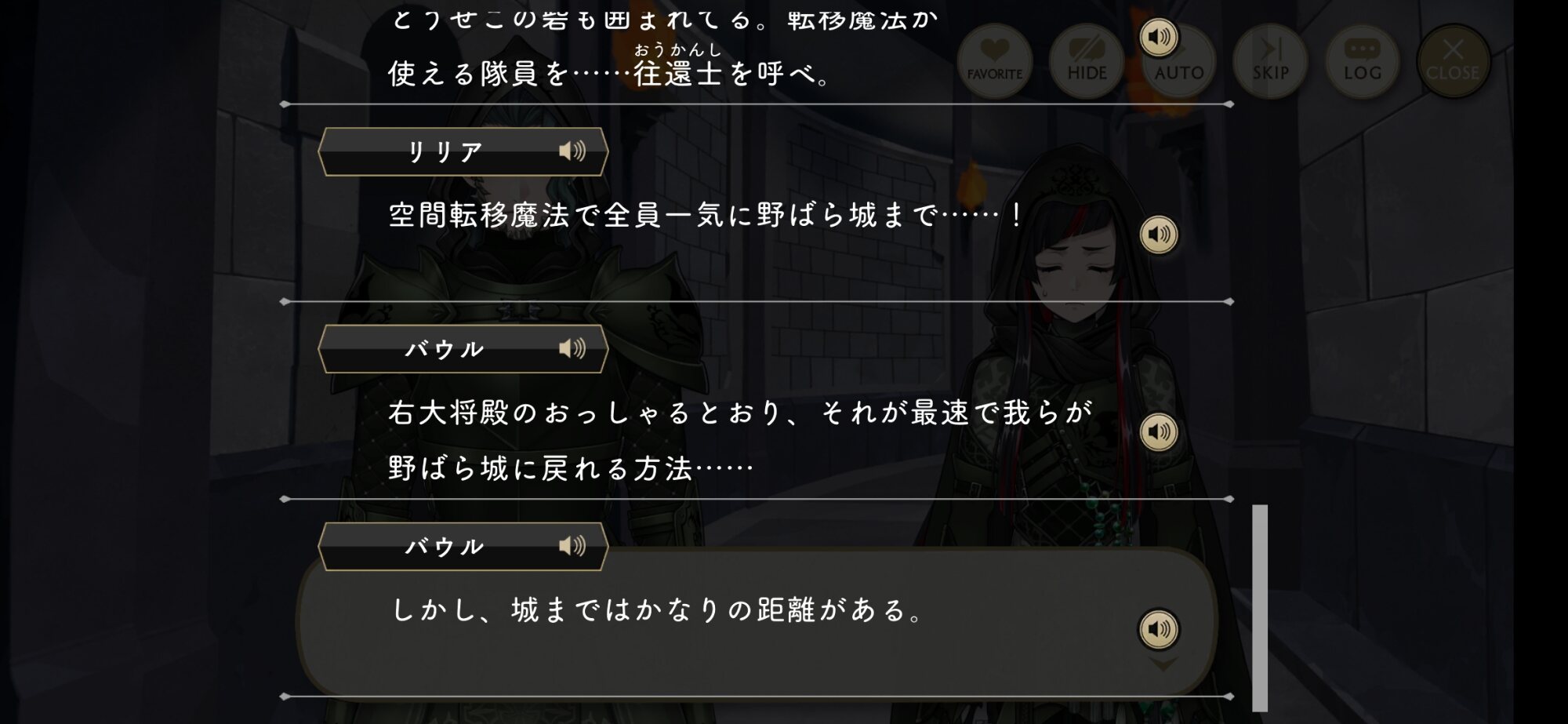Image resolution: width=1568 pixels, height=724 pixels.
Task: Tap the current しかし、城まではかなり dialogue box
Action: [x=757, y=621]
